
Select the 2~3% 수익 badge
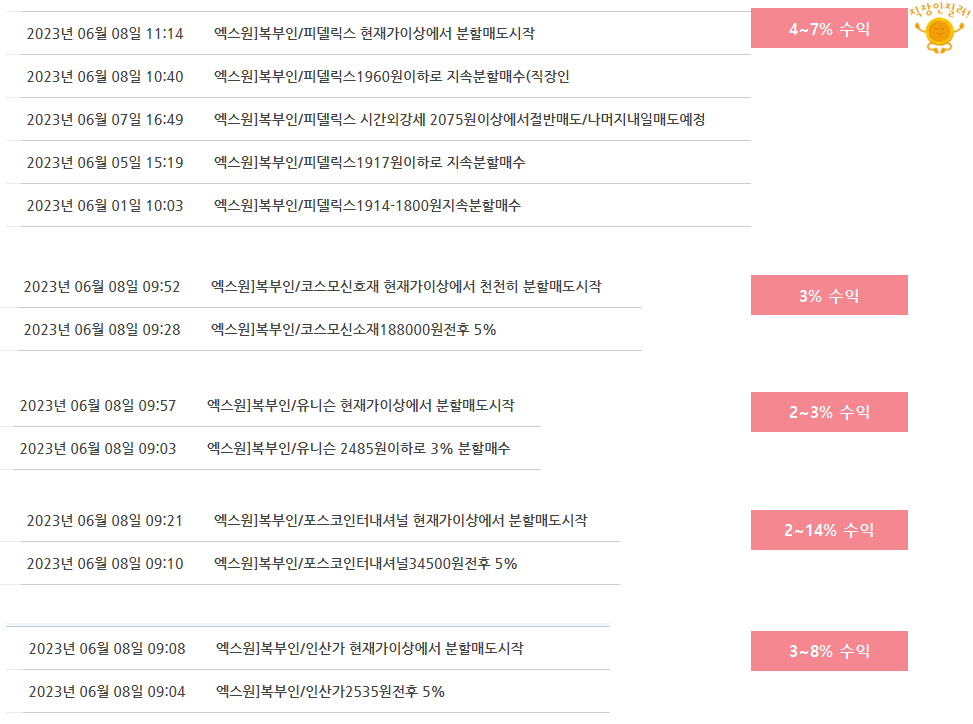(829, 412)
